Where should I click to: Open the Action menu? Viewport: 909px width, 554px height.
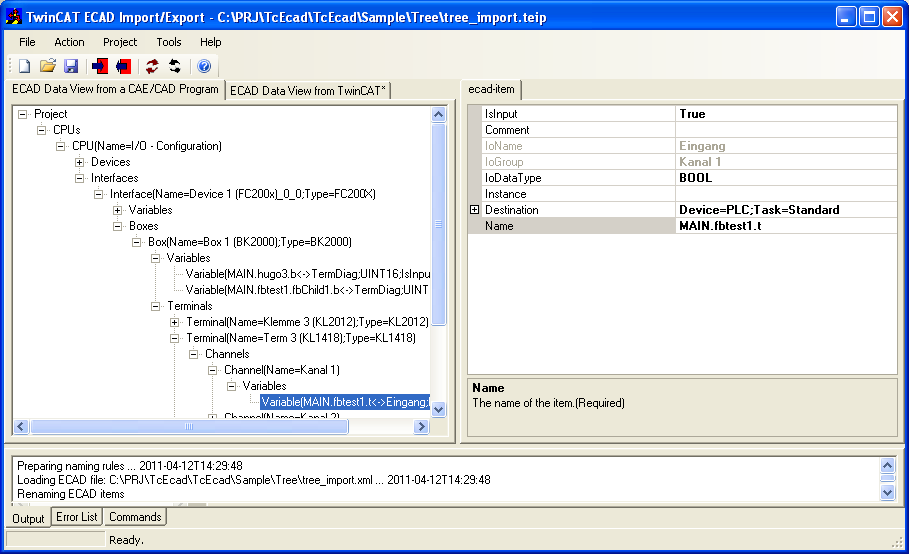tap(69, 42)
